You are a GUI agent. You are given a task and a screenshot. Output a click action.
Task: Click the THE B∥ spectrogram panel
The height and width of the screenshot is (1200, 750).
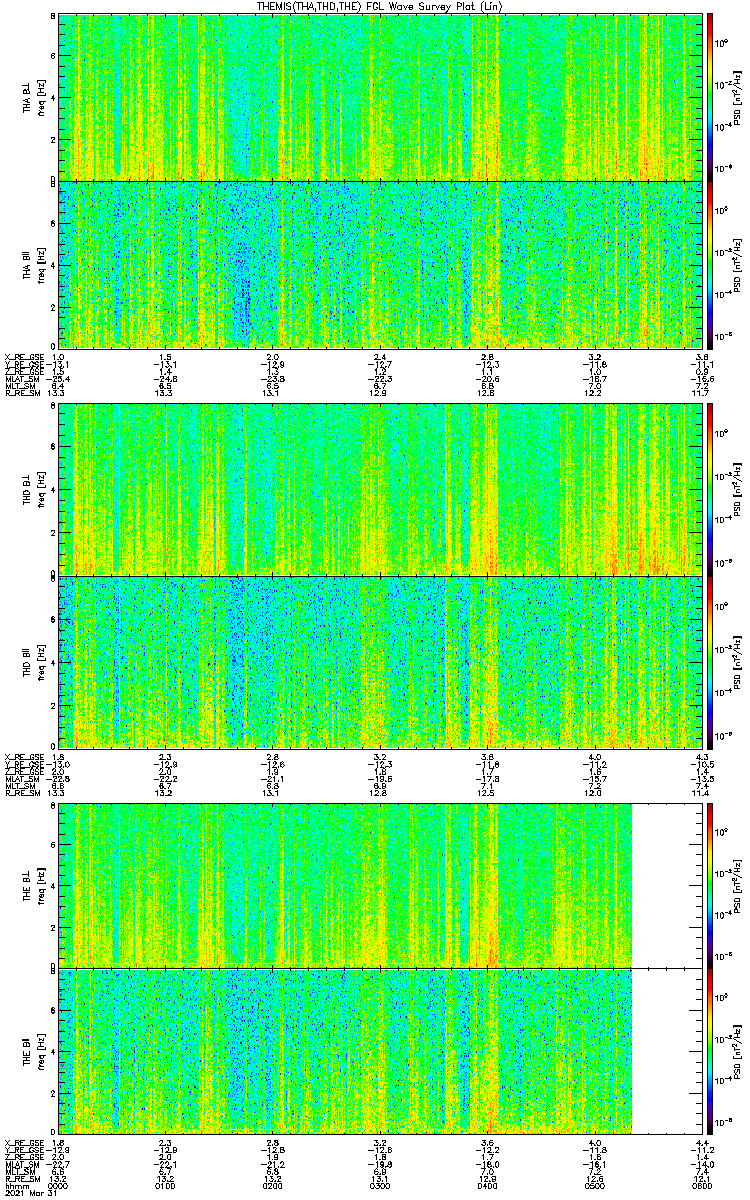[380, 1050]
